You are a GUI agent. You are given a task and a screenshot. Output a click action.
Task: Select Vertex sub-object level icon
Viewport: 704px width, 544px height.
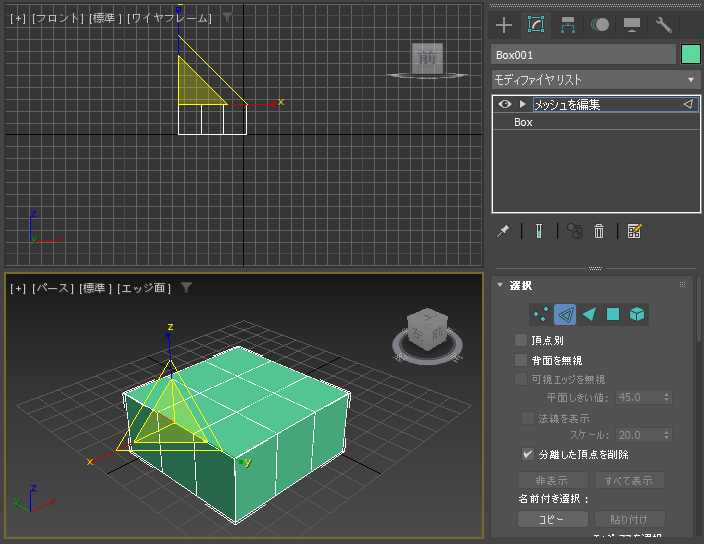coord(541,314)
